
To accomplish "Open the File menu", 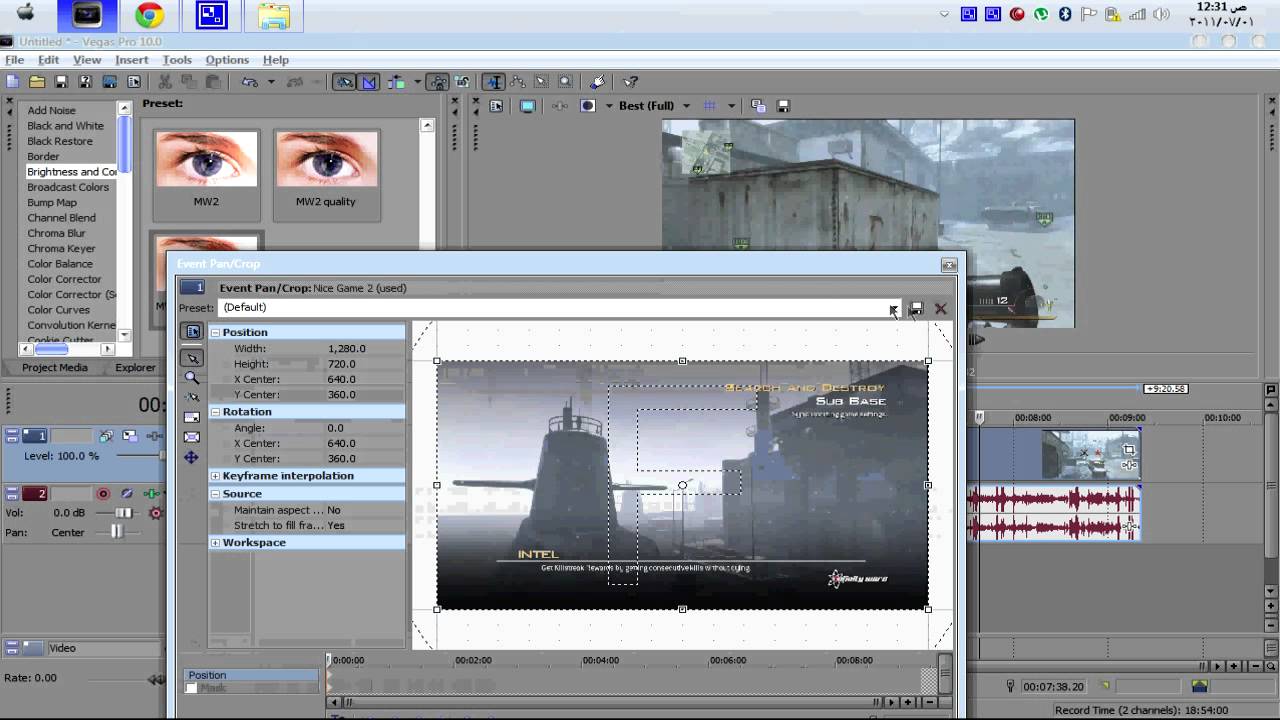I will click(x=14, y=60).
